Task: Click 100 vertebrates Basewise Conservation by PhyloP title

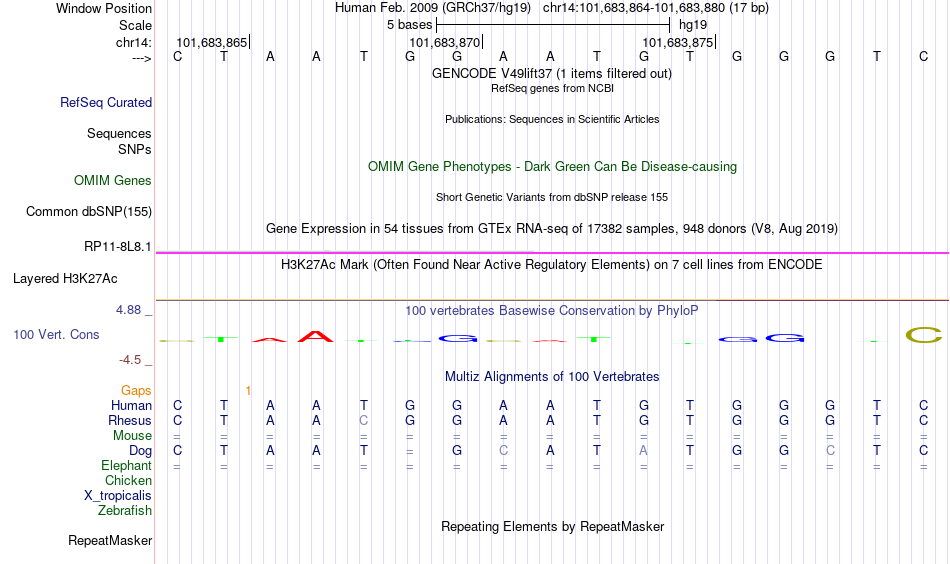Action: 552,311
